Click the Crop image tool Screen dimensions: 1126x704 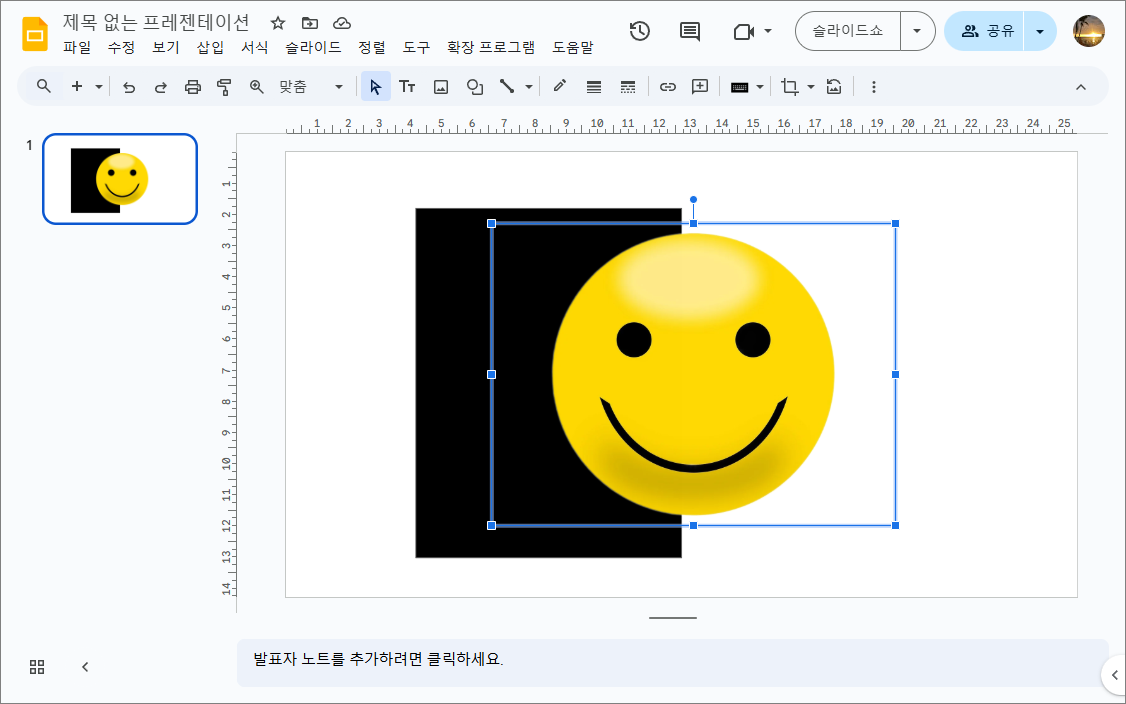789,87
